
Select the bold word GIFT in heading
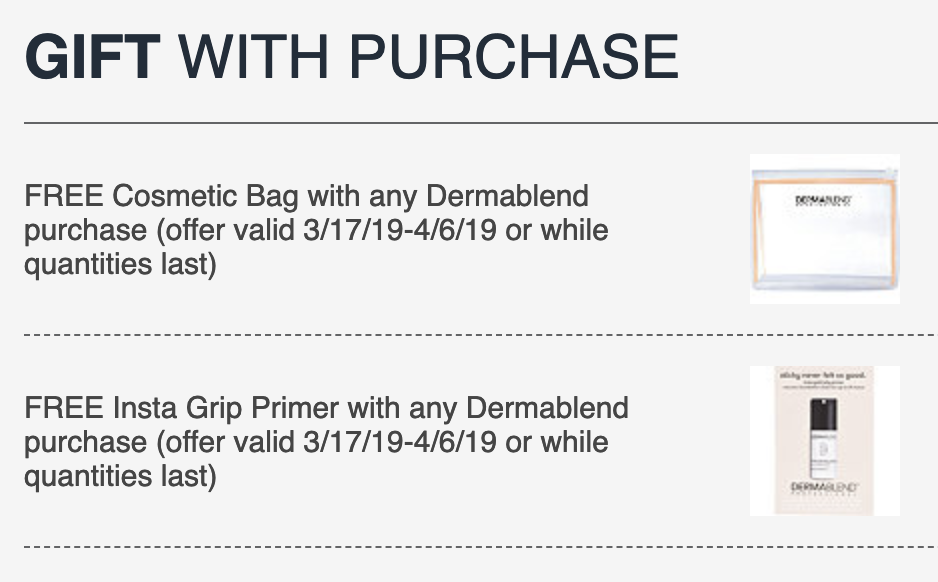tap(92, 57)
